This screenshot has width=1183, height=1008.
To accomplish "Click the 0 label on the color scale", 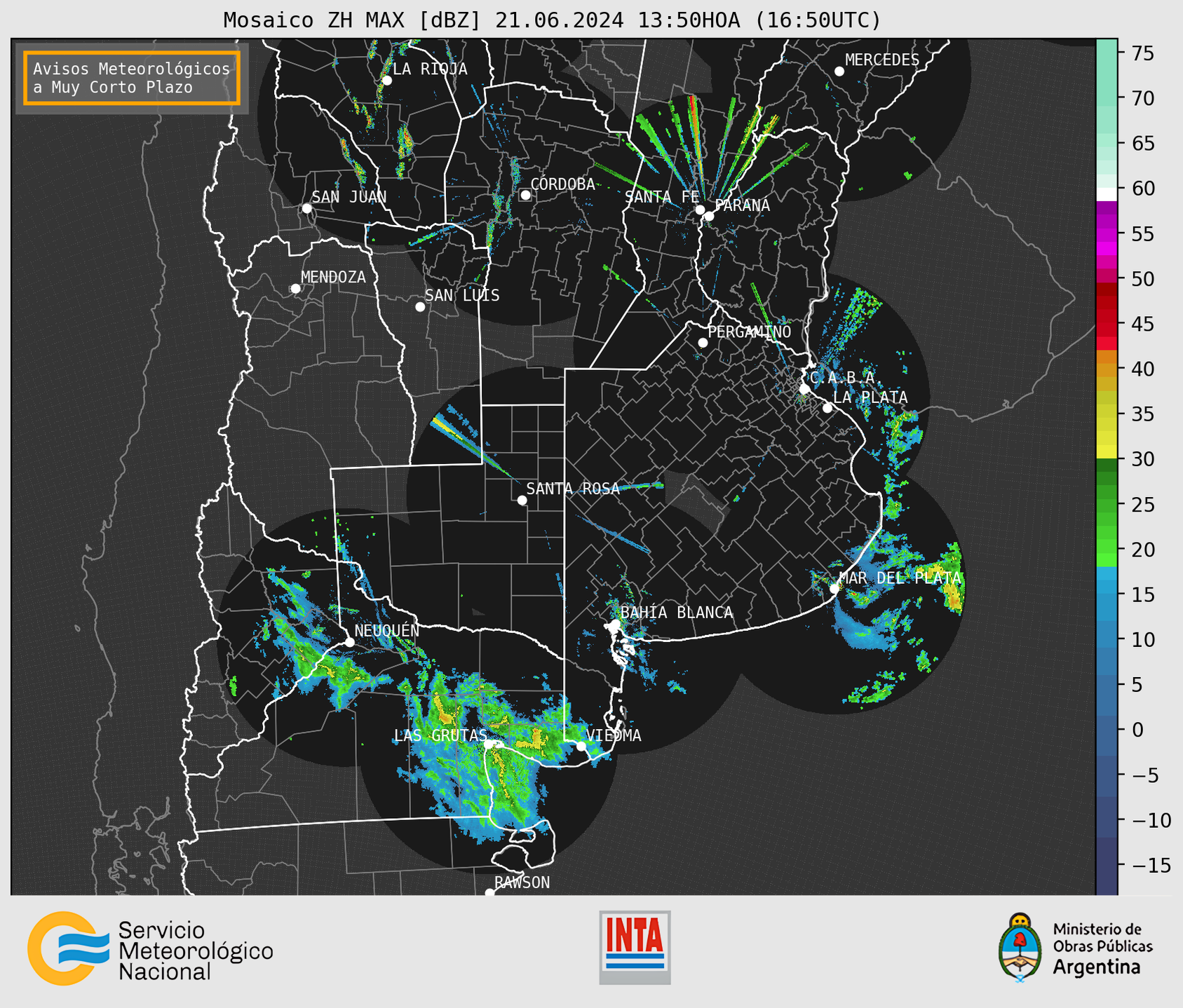I will pyautogui.click(x=1137, y=730).
